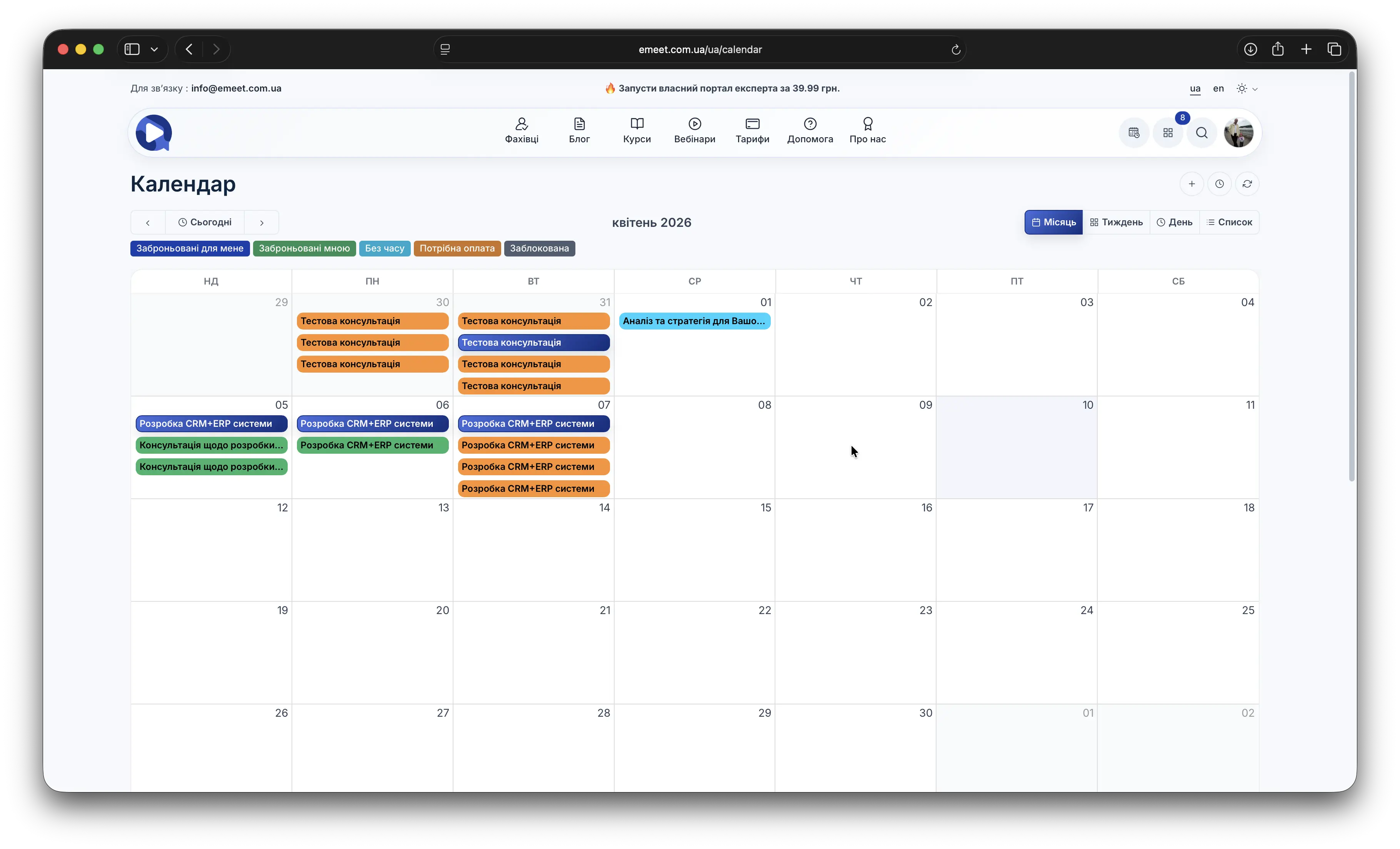Open the Вебінари menu item
Viewport: 1400px width, 849px height.
coord(694,131)
